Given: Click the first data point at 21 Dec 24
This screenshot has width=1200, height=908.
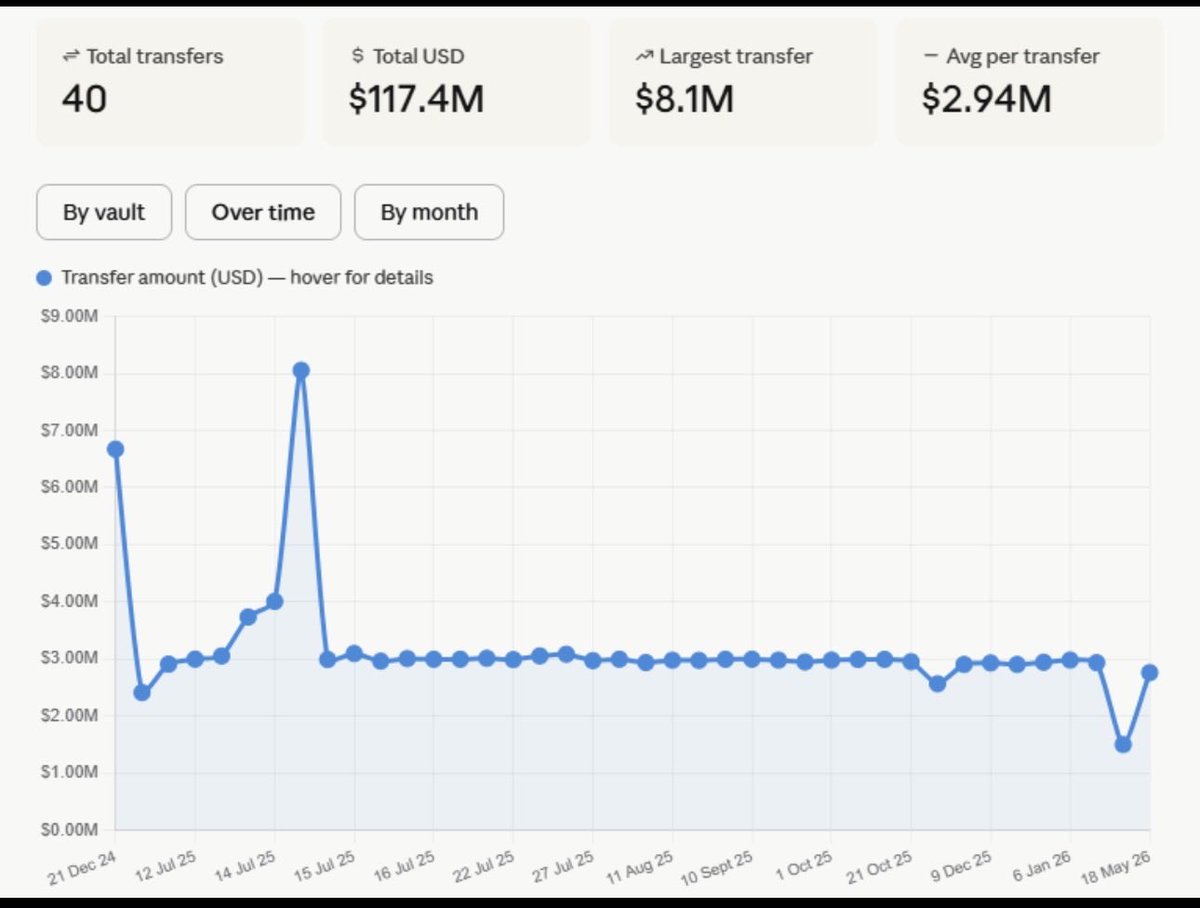Looking at the screenshot, I should [x=115, y=449].
